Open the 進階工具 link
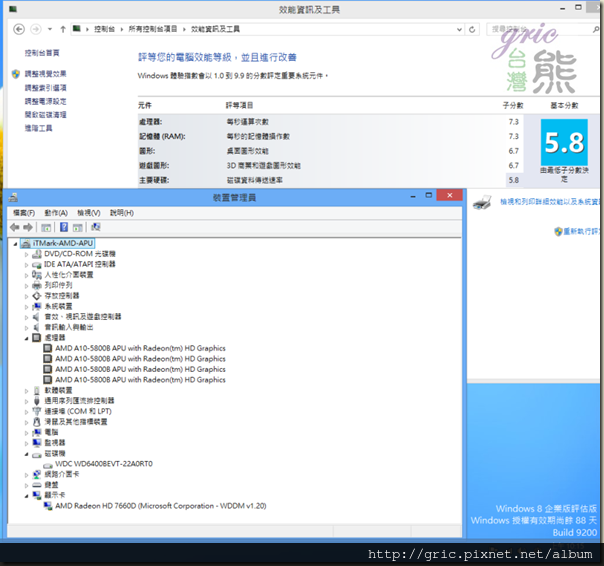The height and width of the screenshot is (566, 604). [39, 128]
